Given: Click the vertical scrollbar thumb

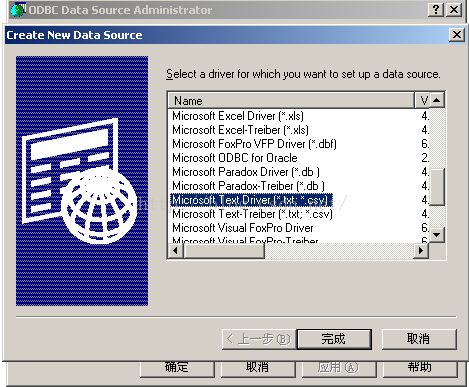Looking at the screenshot, I should (437, 187).
